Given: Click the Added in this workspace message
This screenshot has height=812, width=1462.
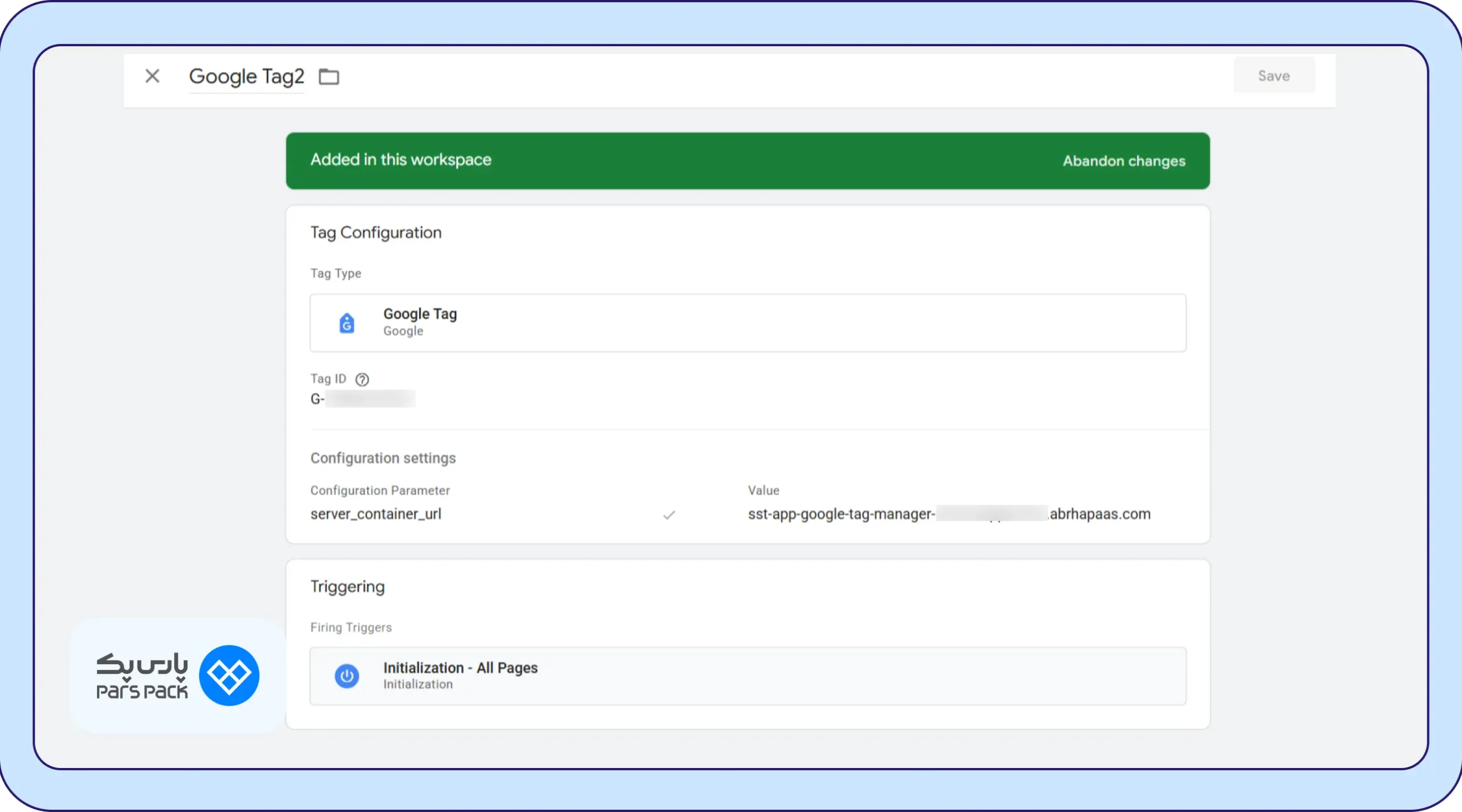Looking at the screenshot, I should point(401,160).
